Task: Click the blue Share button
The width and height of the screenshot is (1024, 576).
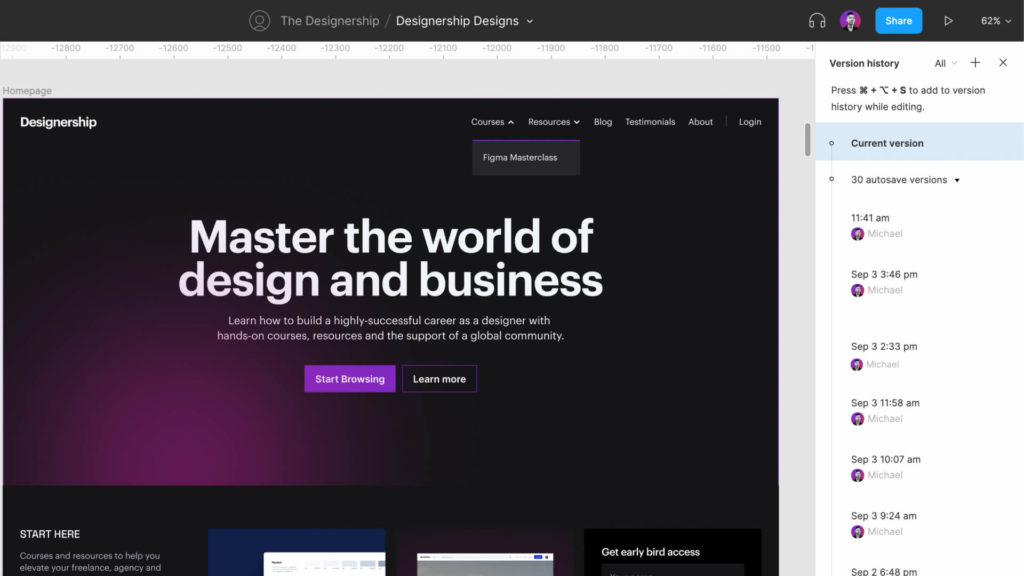Action: coord(898,20)
